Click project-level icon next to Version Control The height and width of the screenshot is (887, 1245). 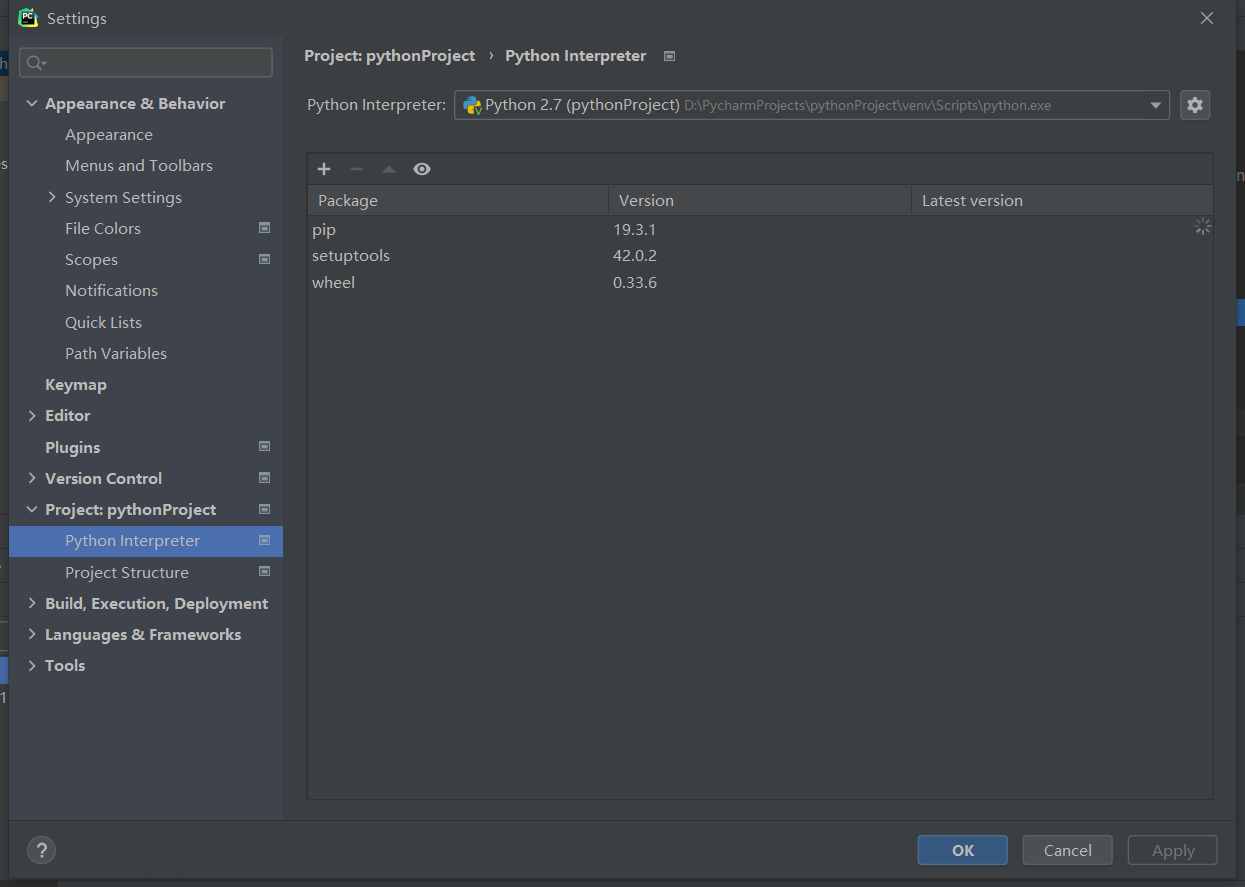point(264,478)
